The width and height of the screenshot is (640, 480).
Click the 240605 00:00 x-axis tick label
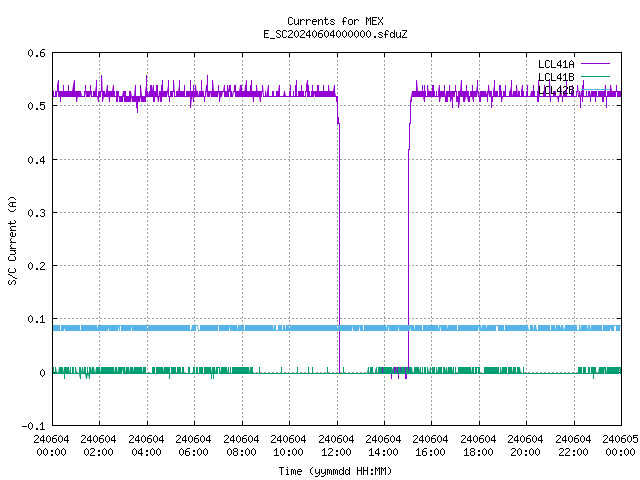pos(620,446)
